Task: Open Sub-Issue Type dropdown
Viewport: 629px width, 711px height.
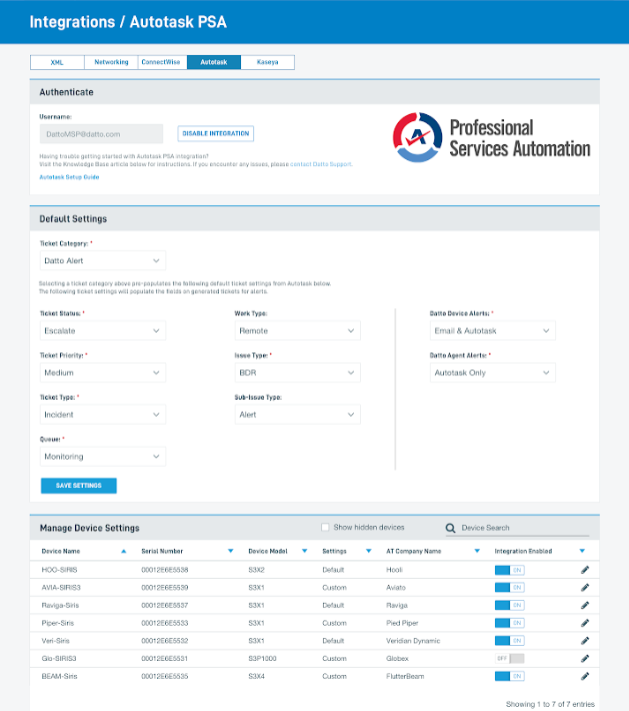Action: [x=297, y=414]
